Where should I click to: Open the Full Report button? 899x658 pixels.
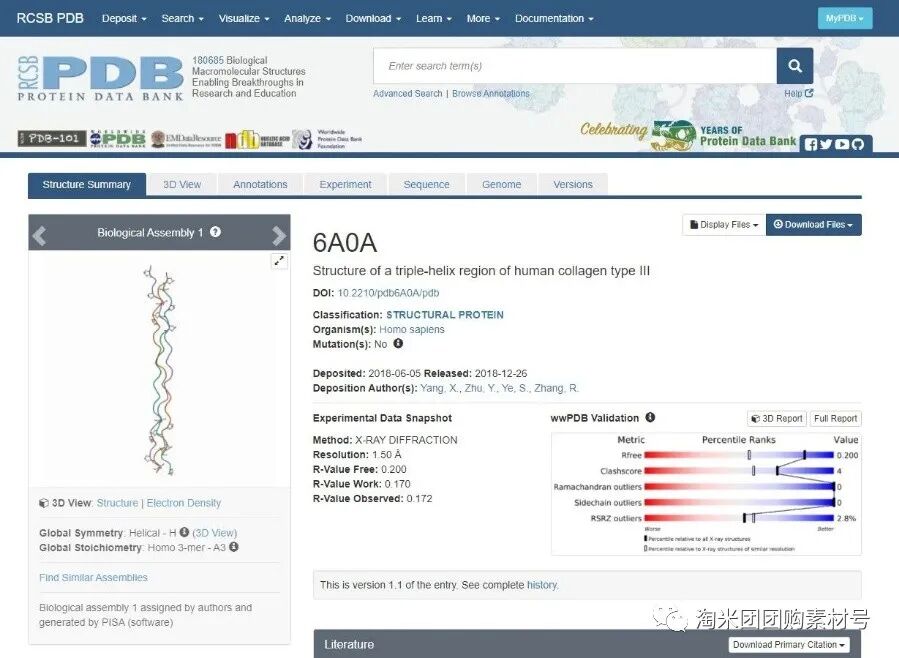835,418
